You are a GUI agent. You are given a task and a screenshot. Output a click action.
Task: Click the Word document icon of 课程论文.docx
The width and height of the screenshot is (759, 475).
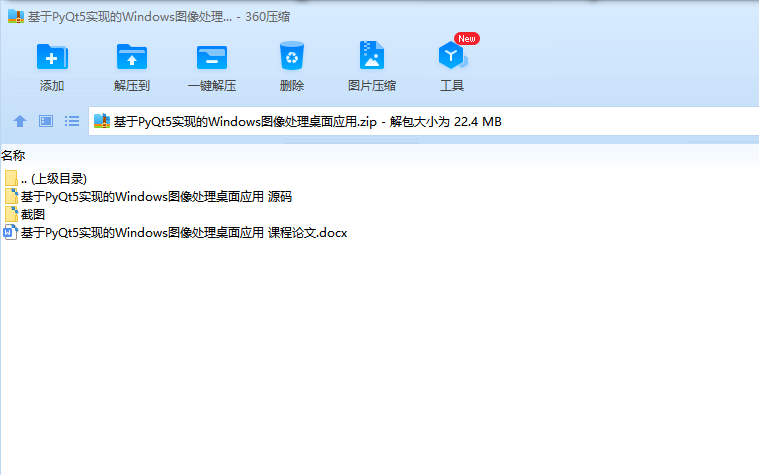(x=11, y=233)
